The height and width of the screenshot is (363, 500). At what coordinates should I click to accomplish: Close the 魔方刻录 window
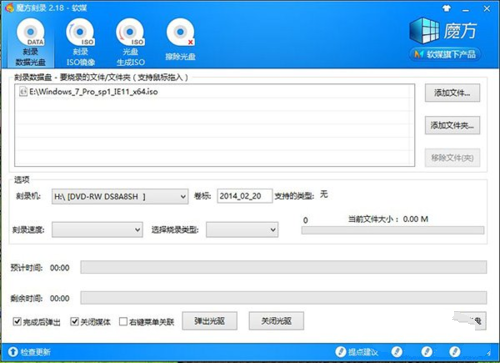pos(487,9)
